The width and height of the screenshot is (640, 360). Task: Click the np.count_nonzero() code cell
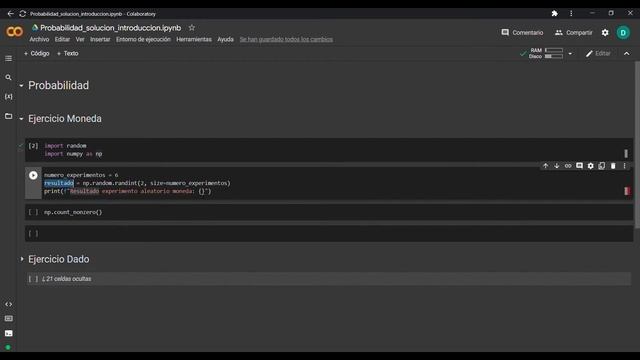[x=329, y=212]
